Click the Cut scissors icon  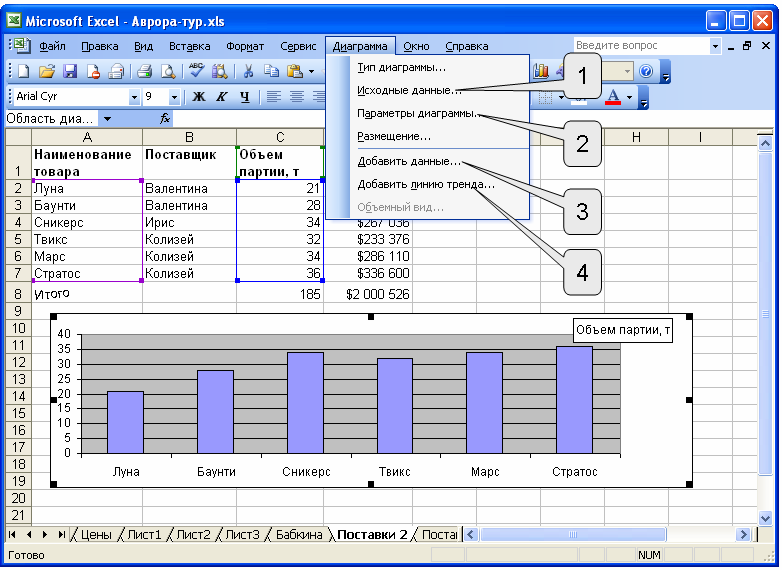248,71
